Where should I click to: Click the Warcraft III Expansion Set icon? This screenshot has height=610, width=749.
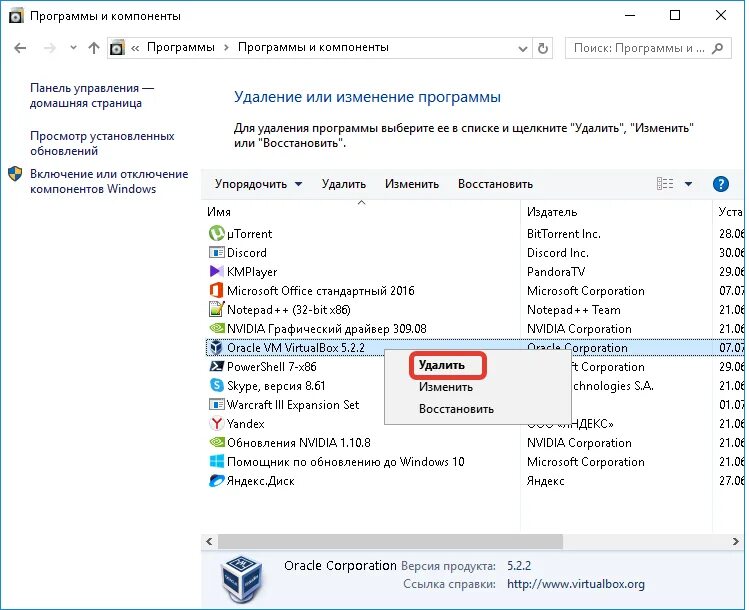tap(216, 405)
